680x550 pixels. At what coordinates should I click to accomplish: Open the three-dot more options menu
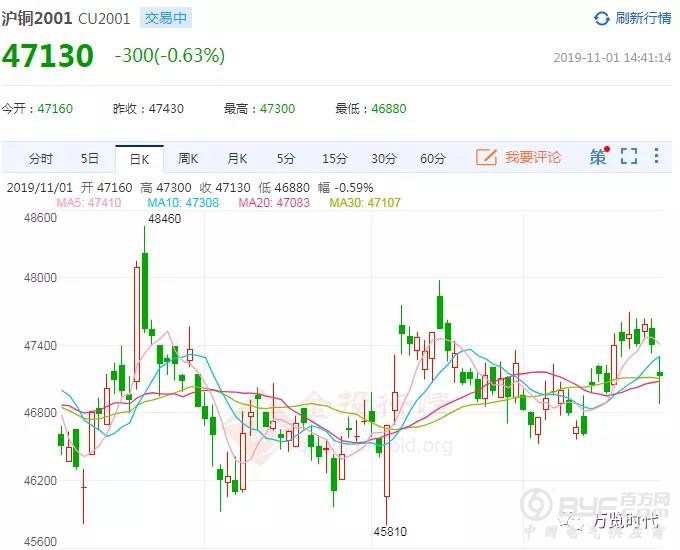pos(656,157)
